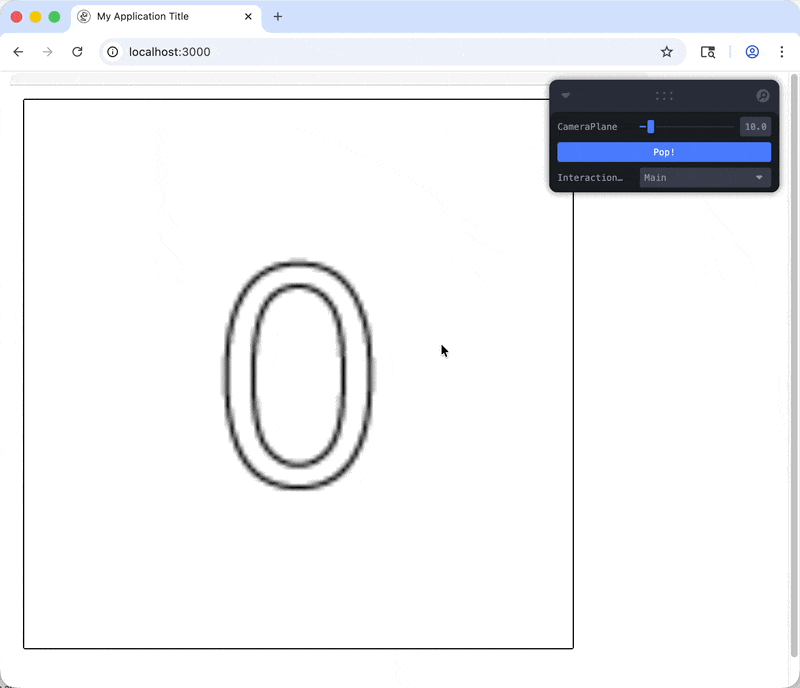Click inside the localhost:3000 address bar
Viewport: 800px width, 688px height.
[x=300, y=52]
